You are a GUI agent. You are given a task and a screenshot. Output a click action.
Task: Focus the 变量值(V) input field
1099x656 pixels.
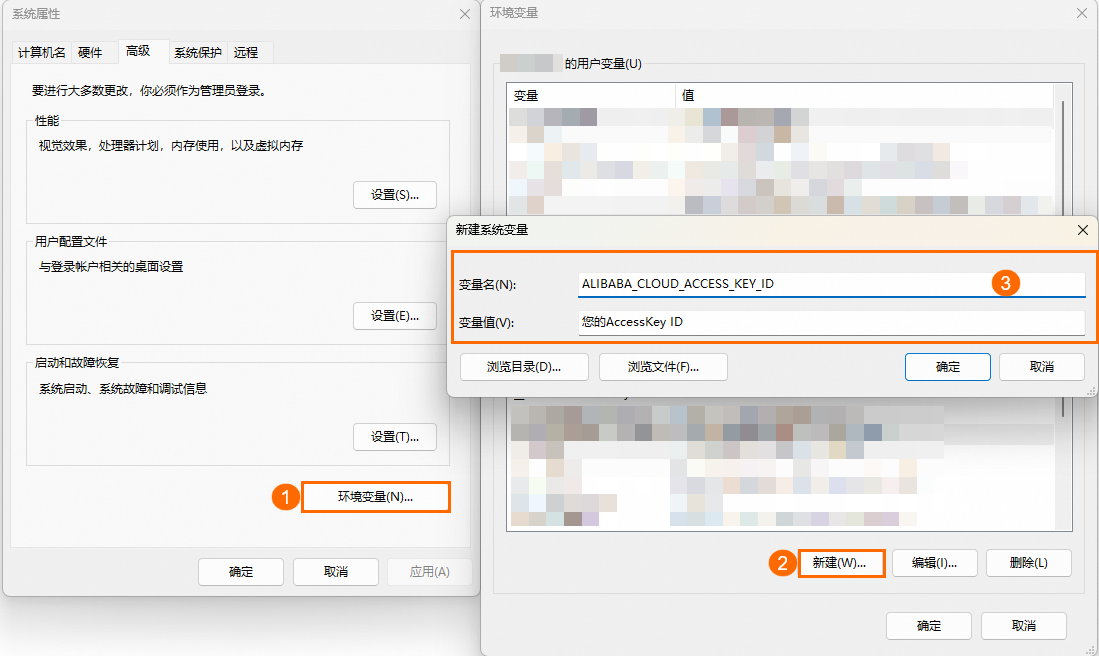[831, 322]
